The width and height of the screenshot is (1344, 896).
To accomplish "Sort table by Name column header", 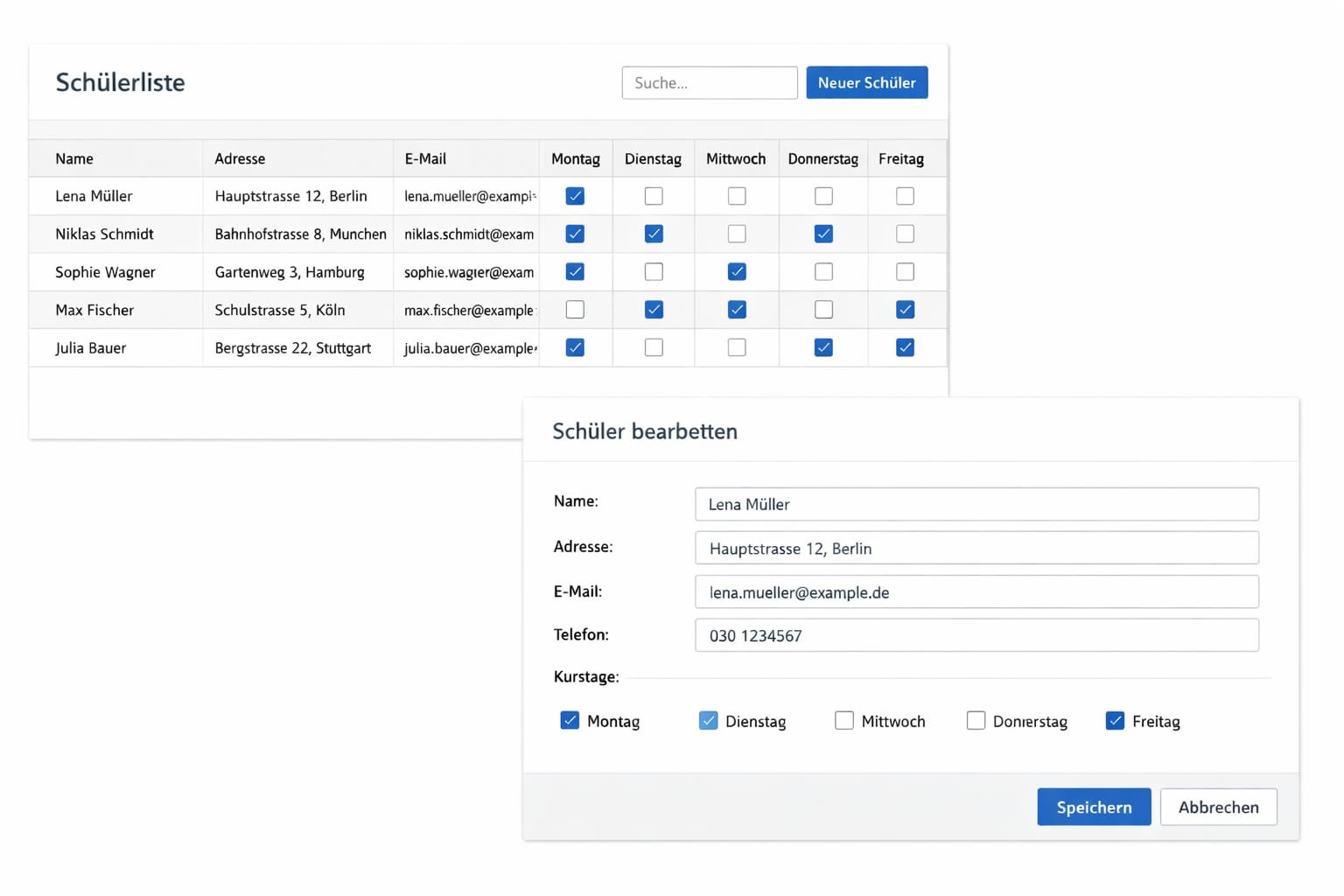I will (x=74, y=158).
